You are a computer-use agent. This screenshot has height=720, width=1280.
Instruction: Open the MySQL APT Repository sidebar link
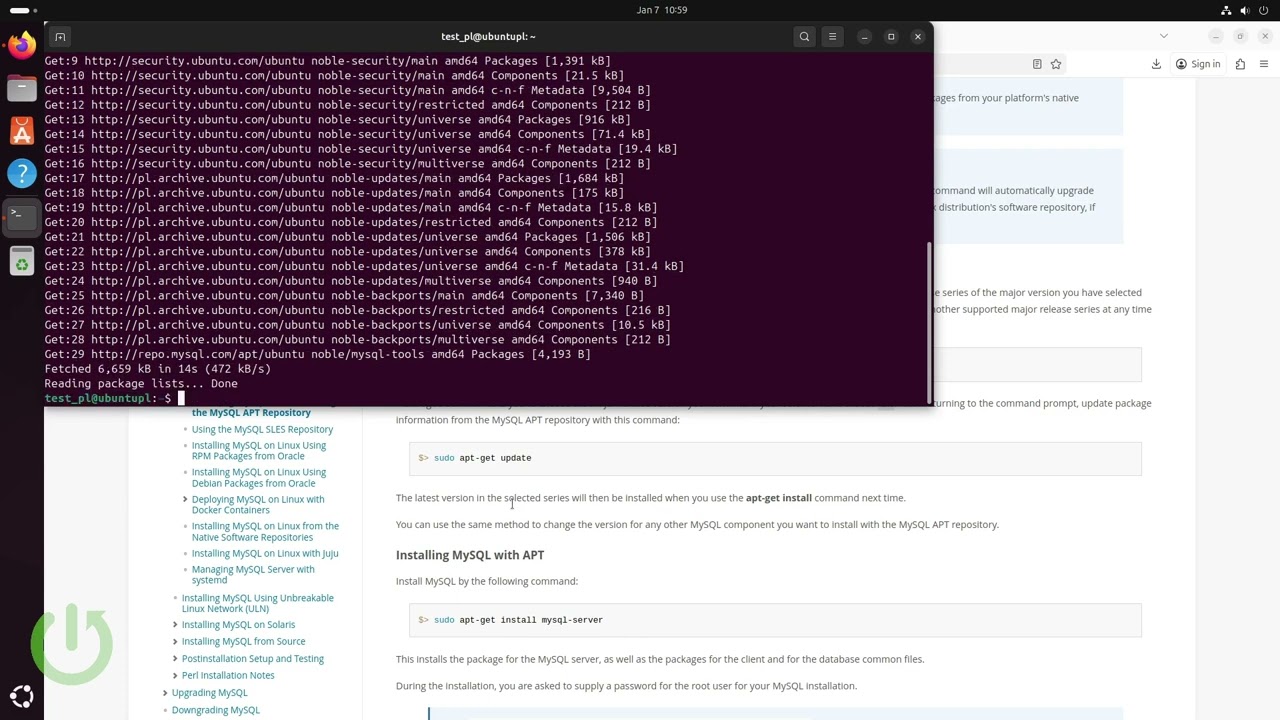[x=251, y=412]
